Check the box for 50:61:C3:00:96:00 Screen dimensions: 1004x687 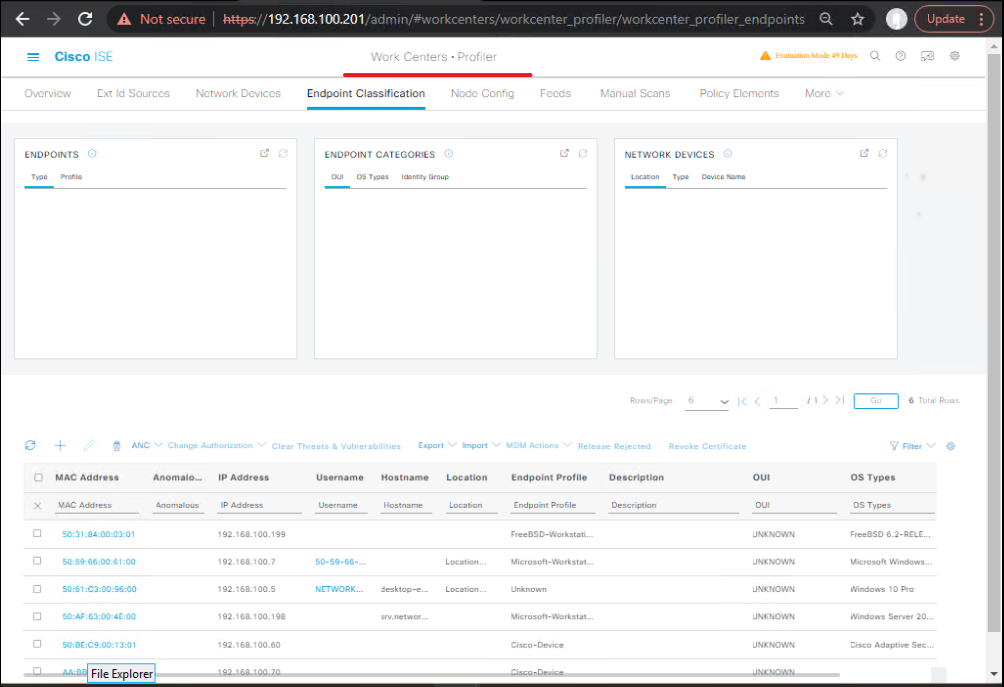pos(37,589)
